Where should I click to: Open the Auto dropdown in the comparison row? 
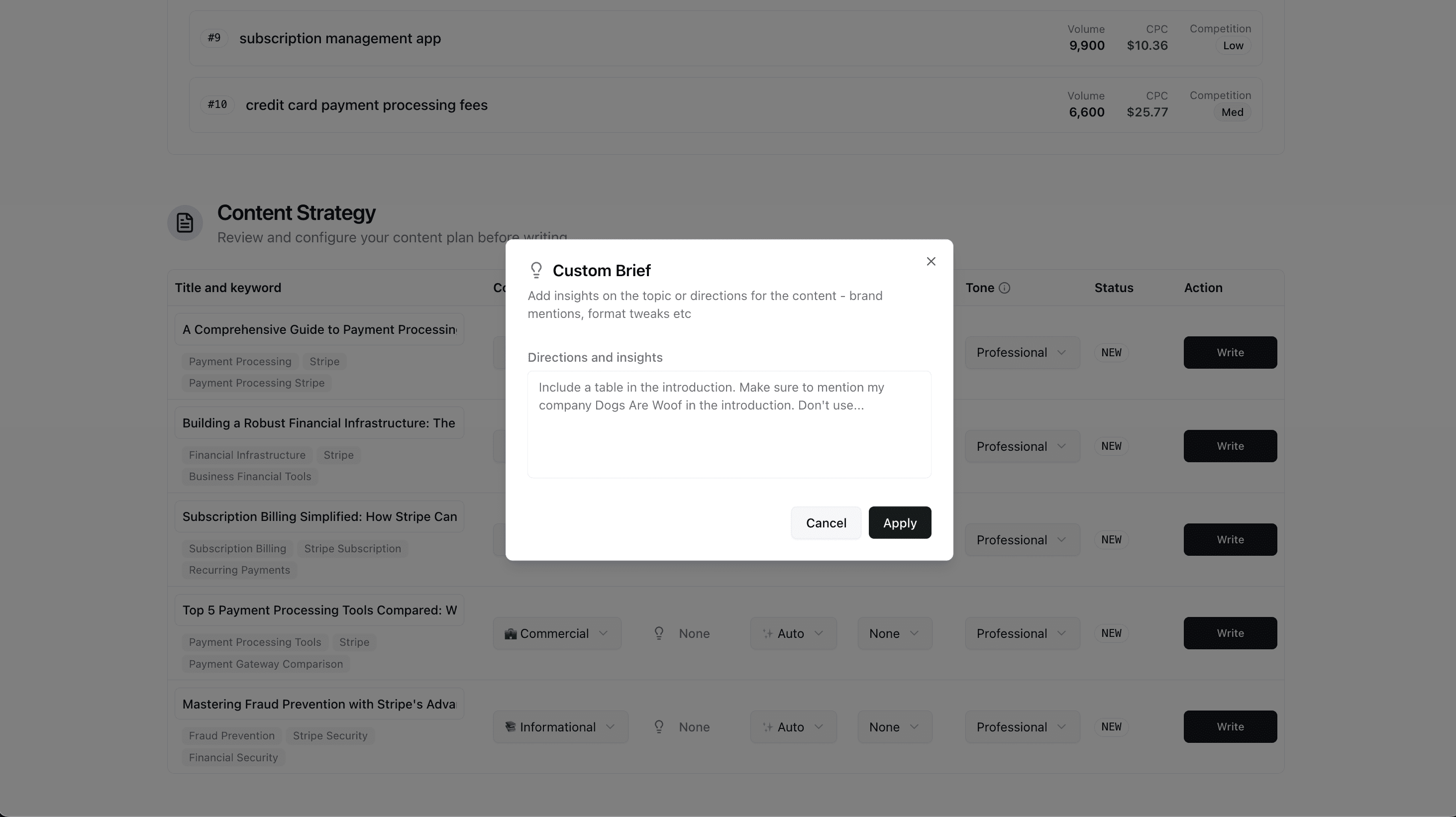(794, 633)
